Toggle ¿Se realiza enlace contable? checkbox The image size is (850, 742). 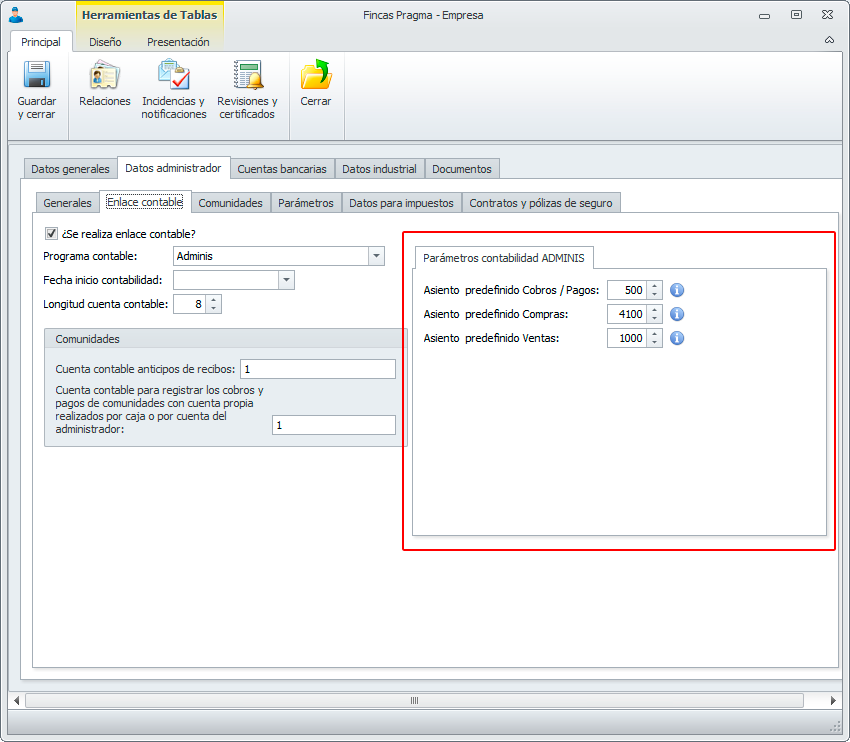point(51,234)
